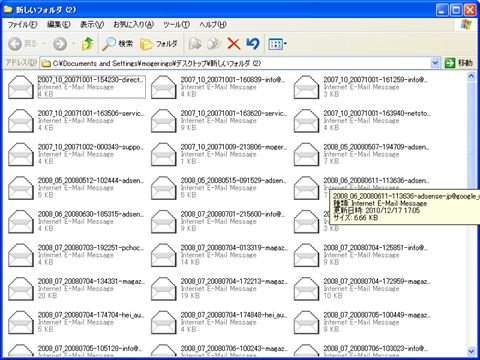This screenshot has height=360, width=480.
Task: Select mail icon for 20071009-213806-moger
Action: pyautogui.click(x=163, y=155)
